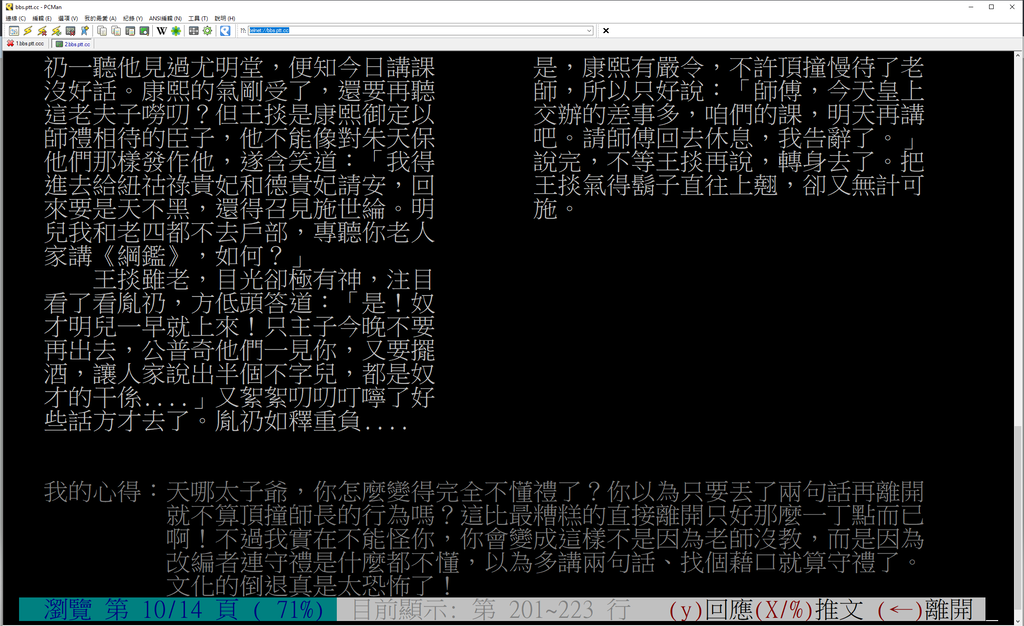Click the green flower icon
1024x626 pixels.
pos(176,31)
